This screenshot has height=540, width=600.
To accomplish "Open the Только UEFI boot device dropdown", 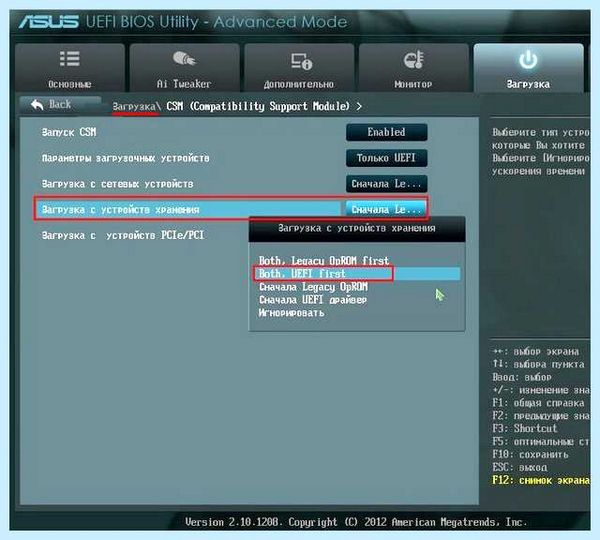I will pyautogui.click(x=386, y=158).
